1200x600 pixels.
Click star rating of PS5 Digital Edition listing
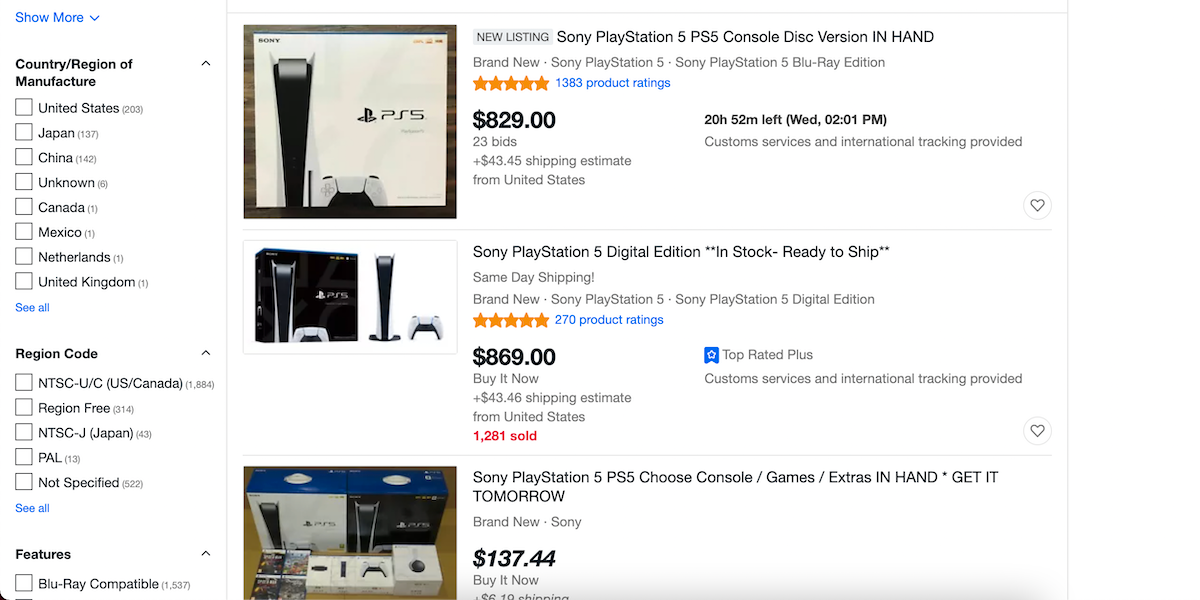511,320
